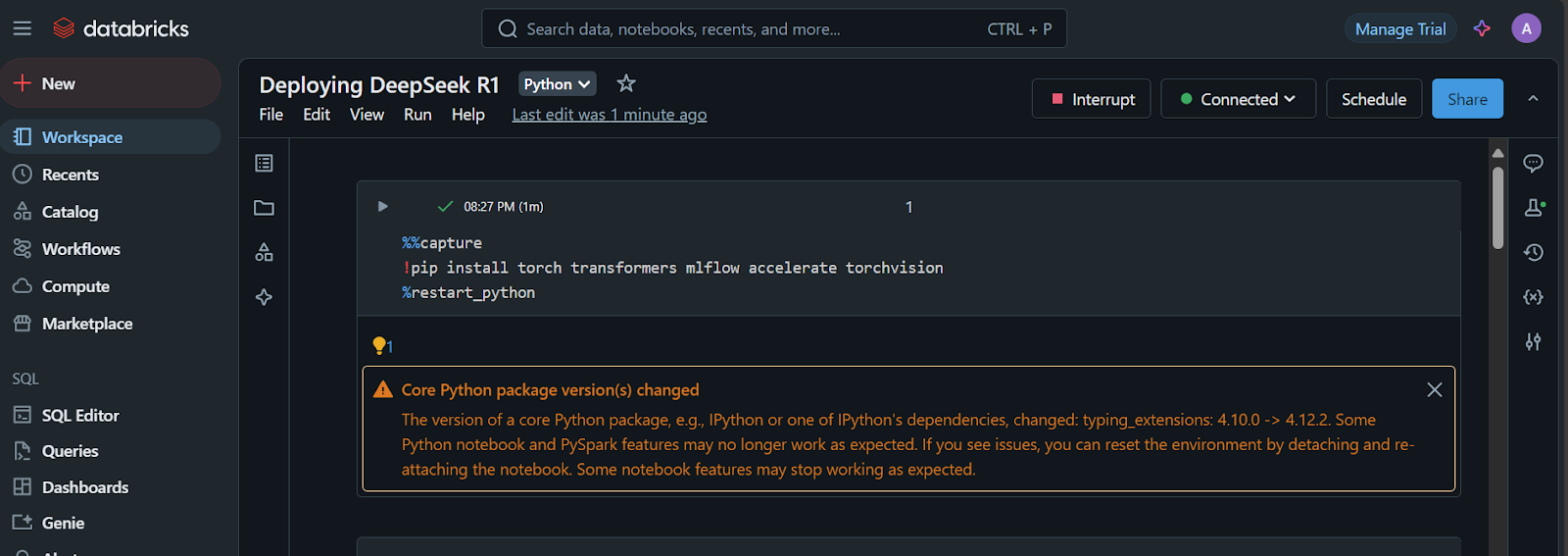Open the workspace folder browser icon
The height and width of the screenshot is (556, 1568).
[264, 208]
